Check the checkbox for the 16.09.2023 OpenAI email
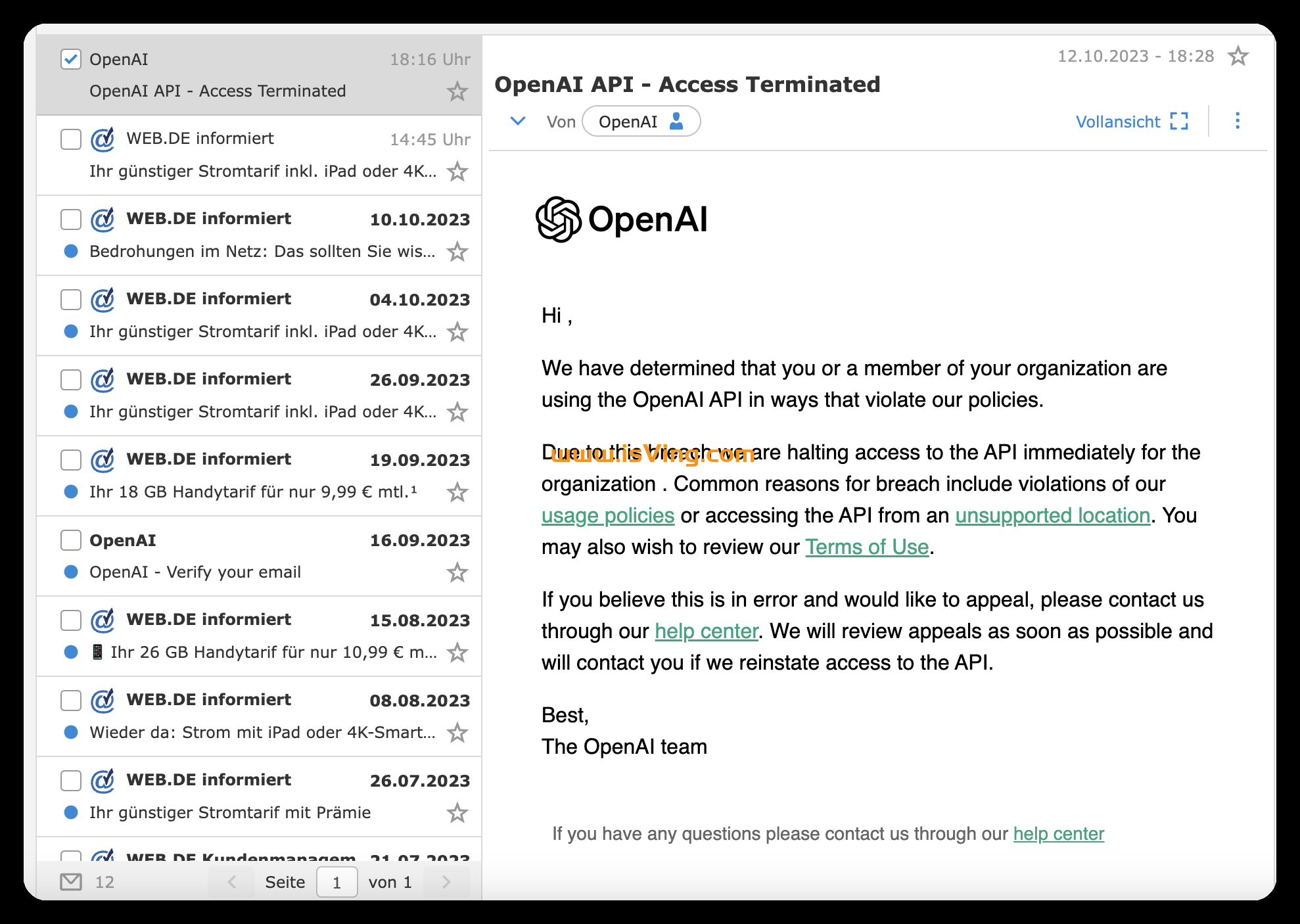Viewport: 1300px width, 924px height. [x=70, y=540]
